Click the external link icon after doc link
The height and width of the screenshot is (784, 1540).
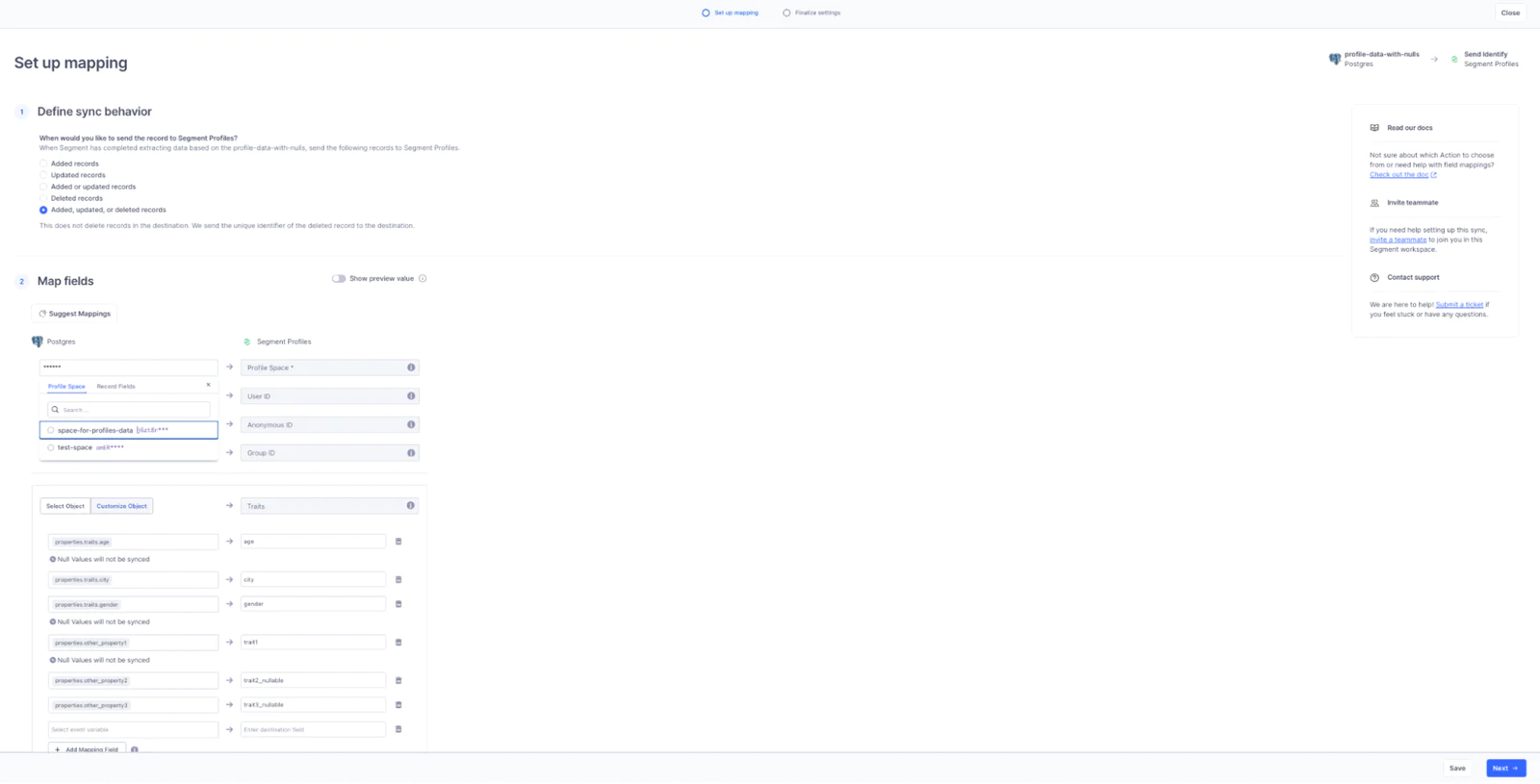click(x=1433, y=175)
